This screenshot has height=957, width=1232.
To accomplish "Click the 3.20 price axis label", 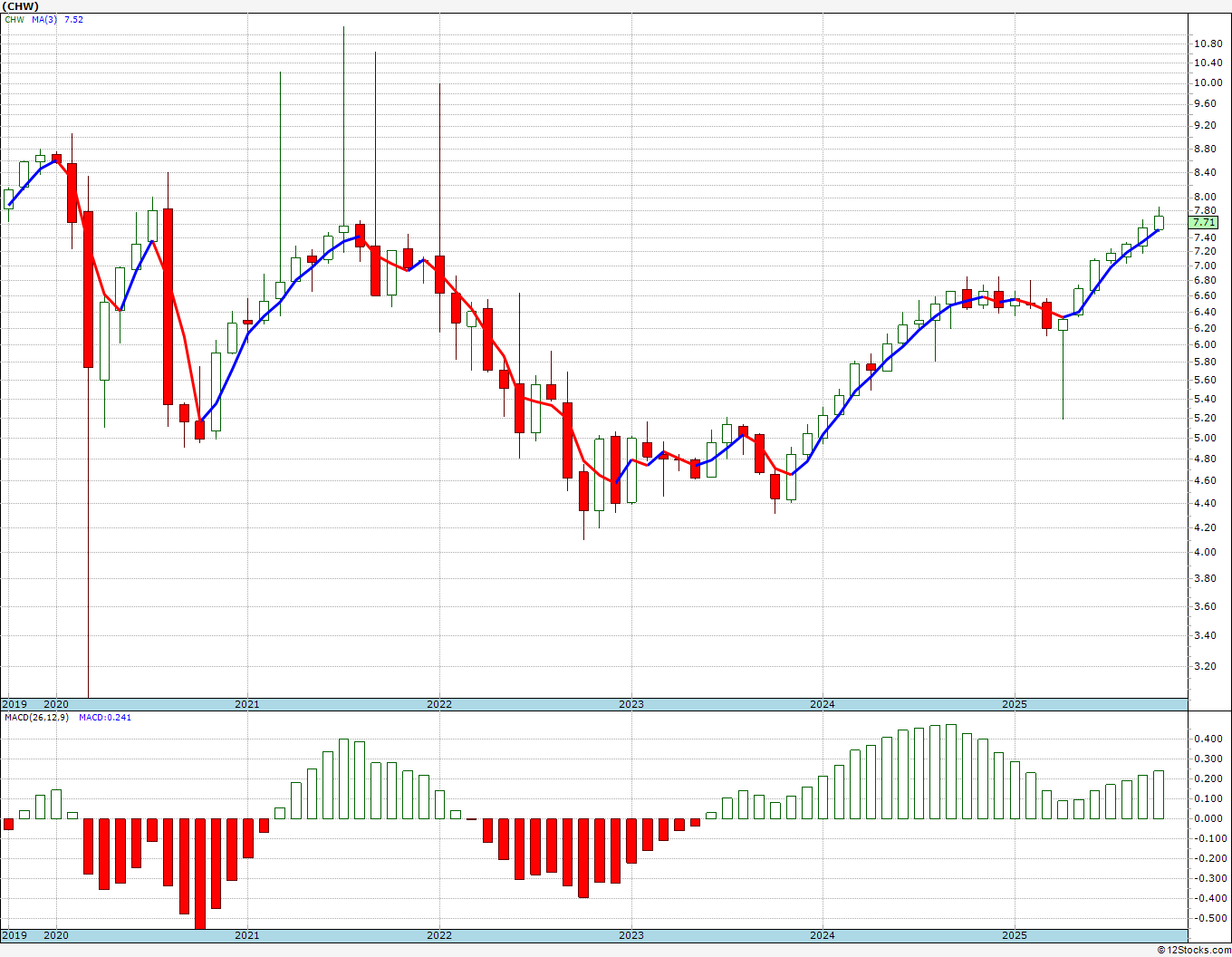I will [1205, 666].
